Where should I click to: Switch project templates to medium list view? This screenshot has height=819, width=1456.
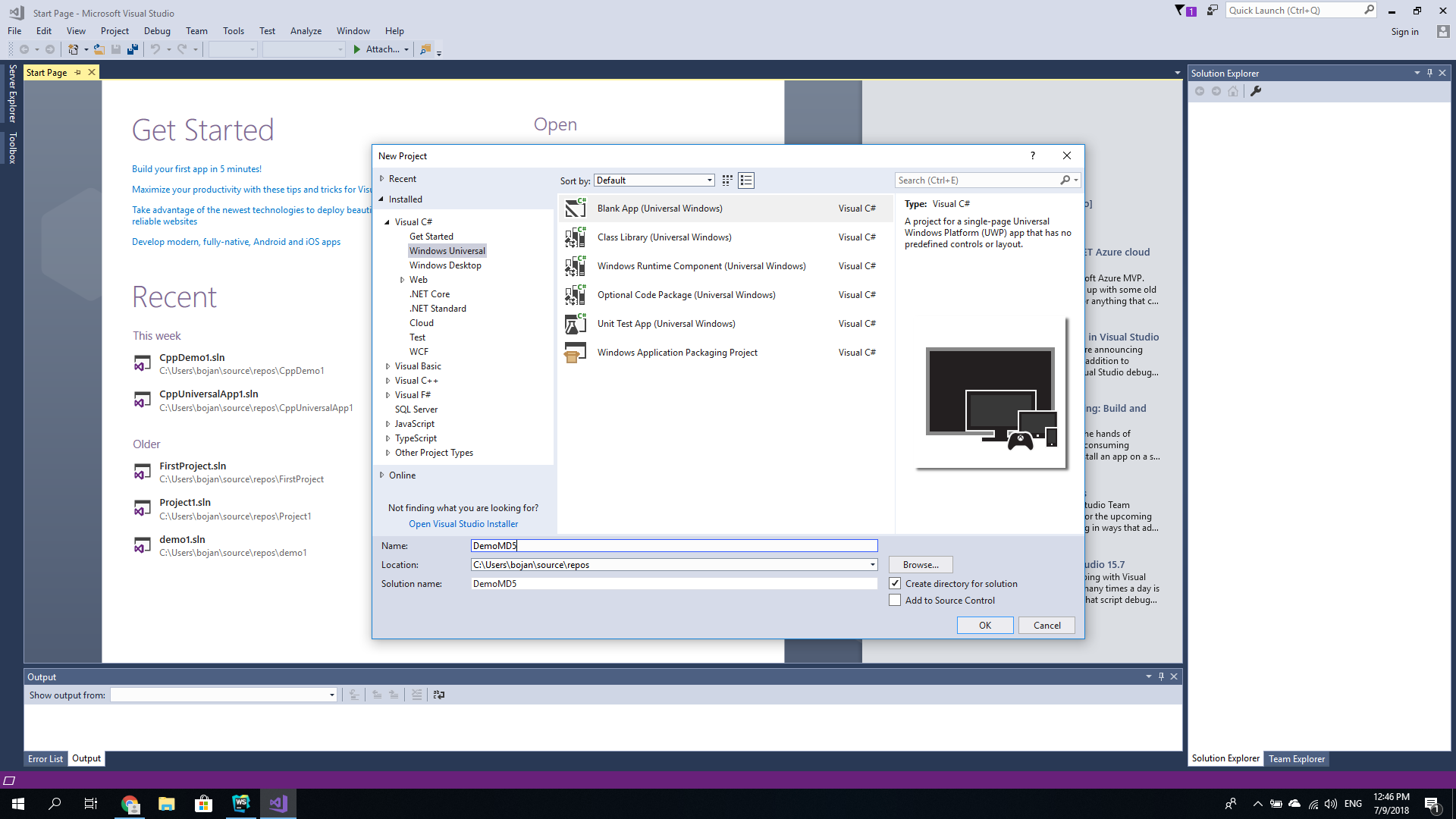tap(746, 180)
